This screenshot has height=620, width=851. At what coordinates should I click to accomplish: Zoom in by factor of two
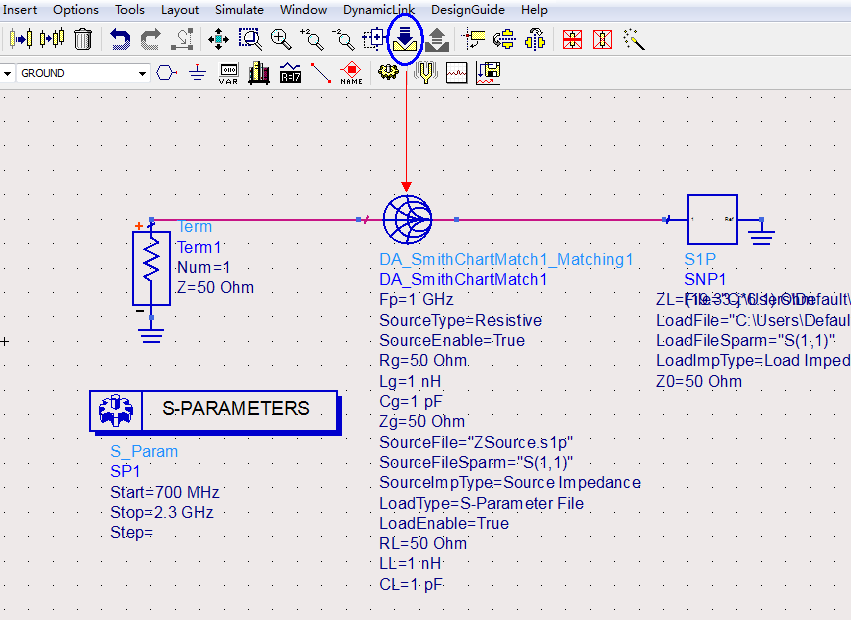click(x=312, y=39)
